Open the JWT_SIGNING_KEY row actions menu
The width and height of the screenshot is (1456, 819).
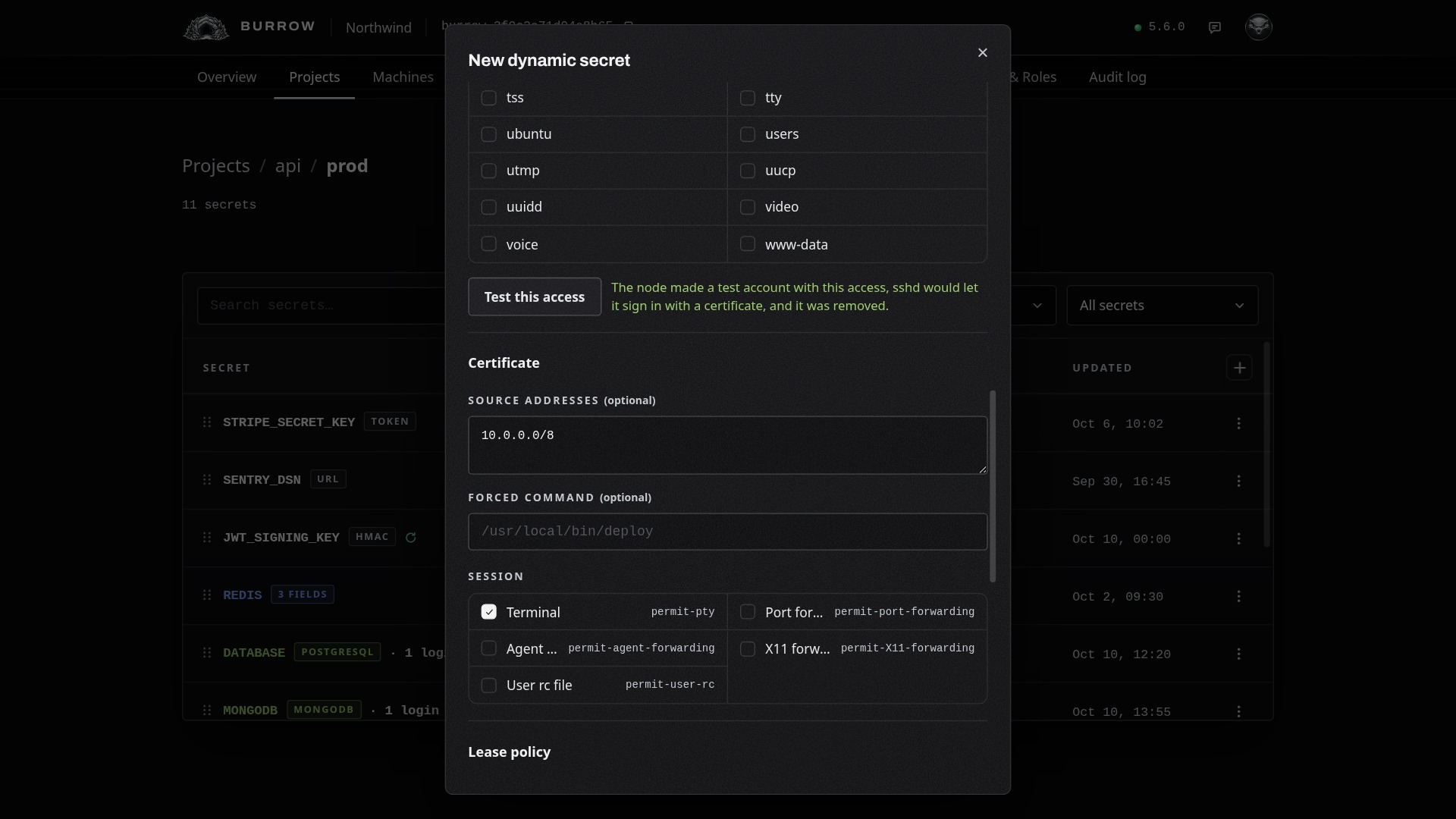click(x=1239, y=538)
